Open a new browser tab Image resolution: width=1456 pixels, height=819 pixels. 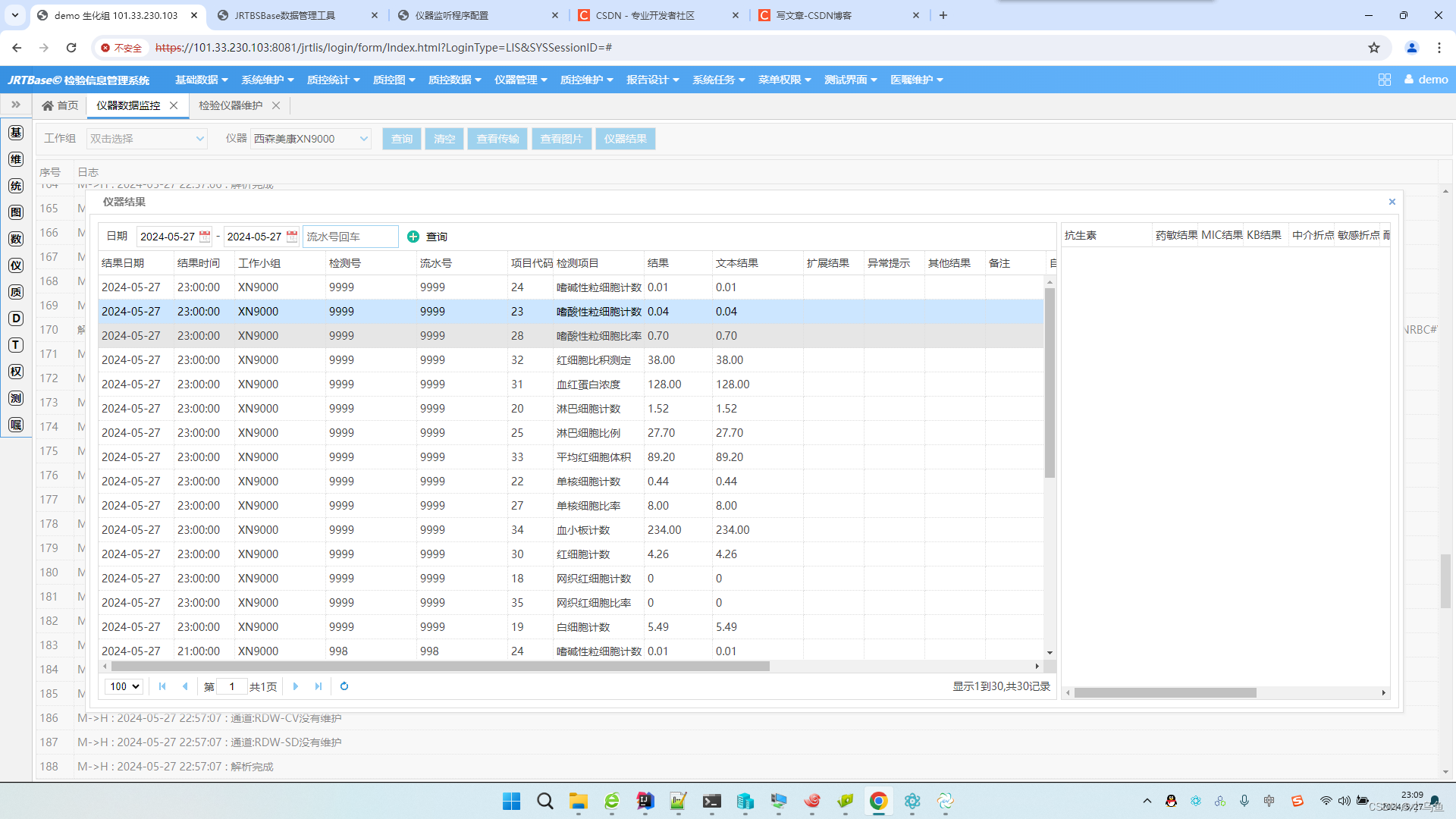(x=943, y=15)
